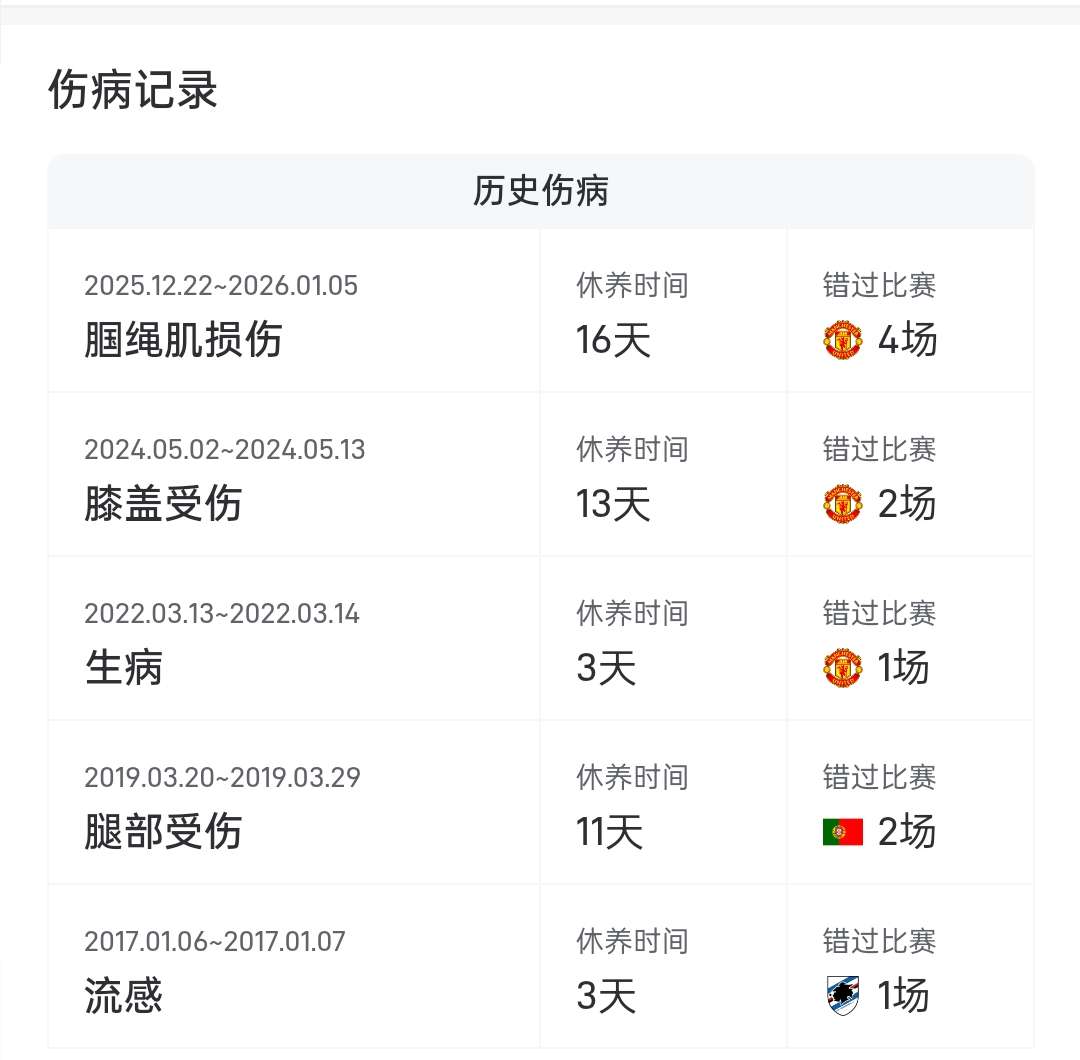1080x1060 pixels.
Task: Tap the 11天 rest duration
Action: [609, 832]
